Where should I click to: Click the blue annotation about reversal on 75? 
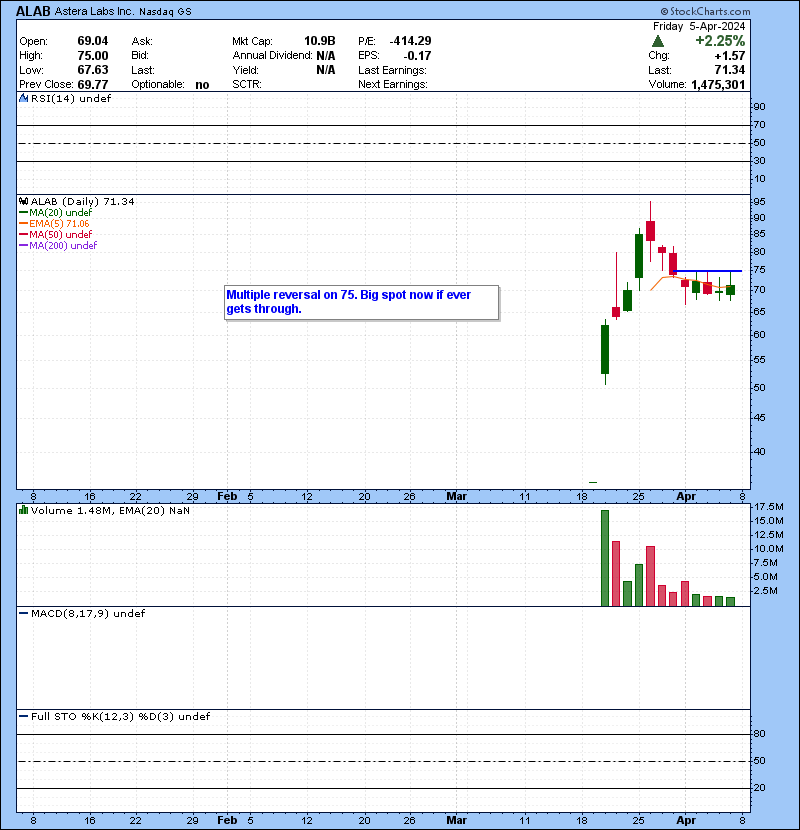[x=361, y=302]
